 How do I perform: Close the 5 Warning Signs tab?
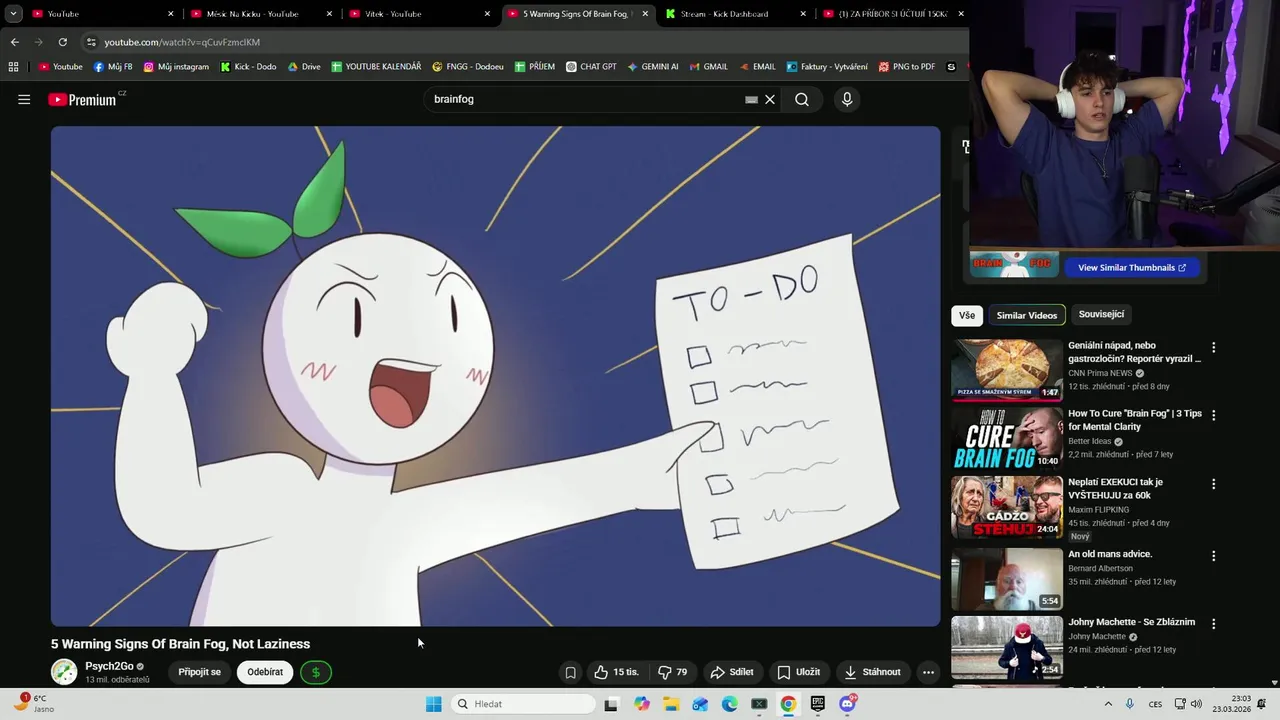[x=645, y=14]
